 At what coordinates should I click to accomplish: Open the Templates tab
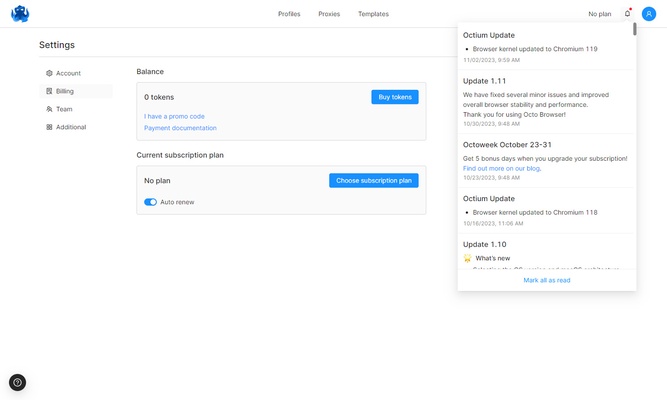[x=373, y=14]
